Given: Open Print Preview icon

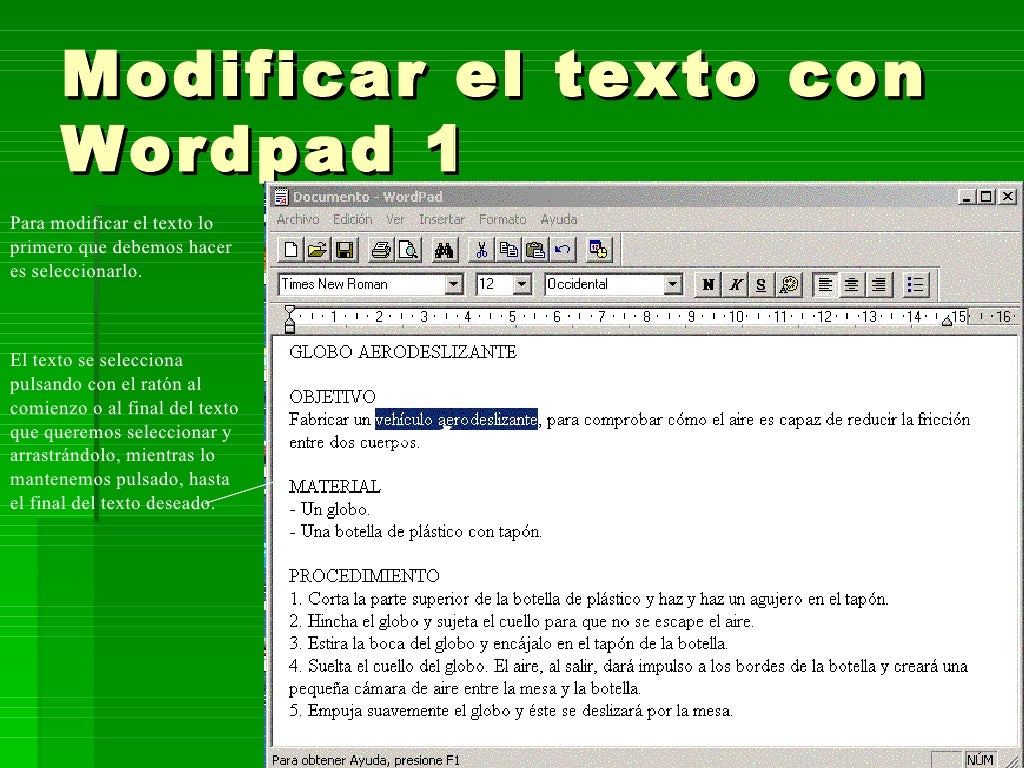Looking at the screenshot, I should pos(409,249).
